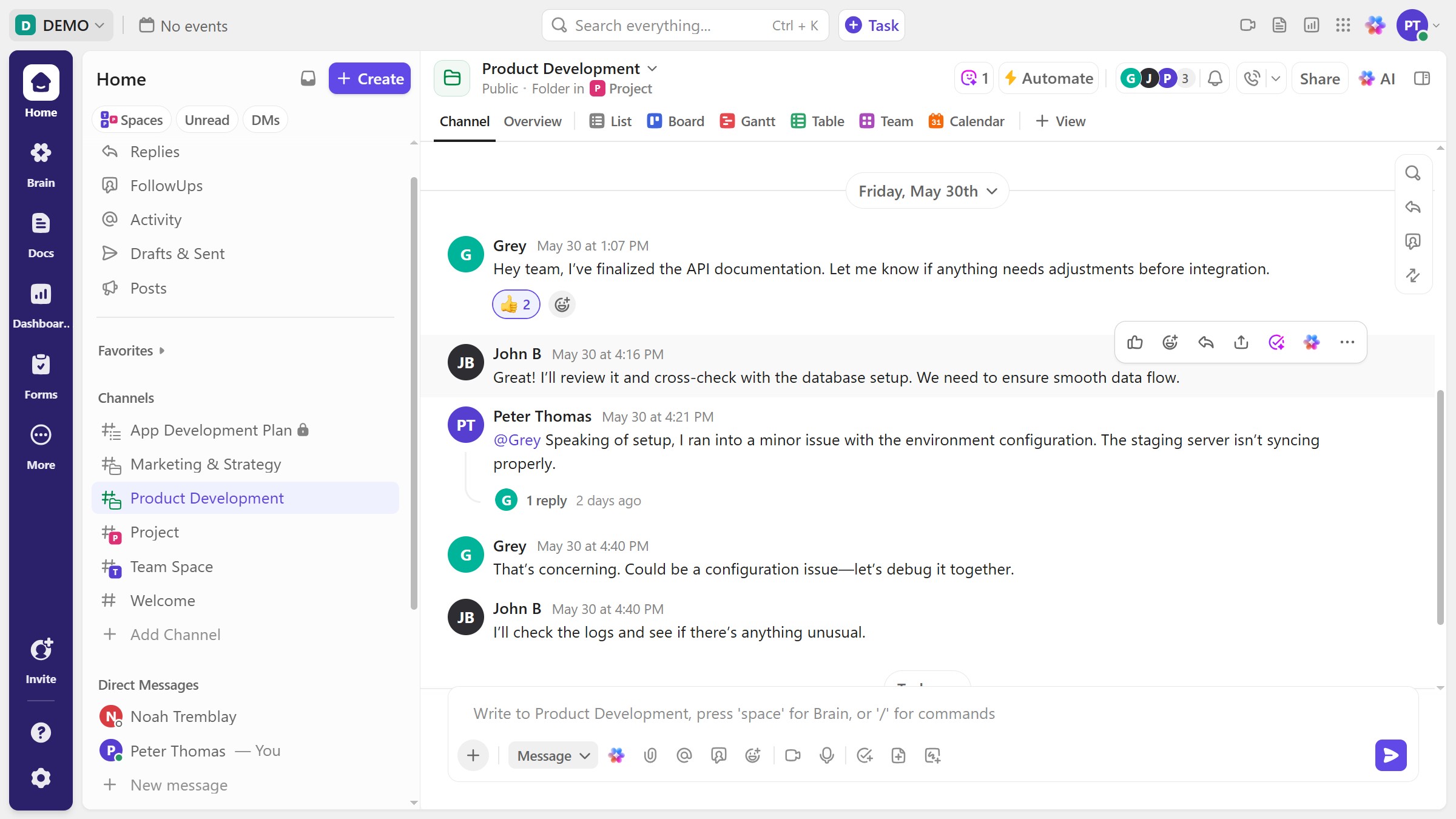The image size is (1456, 819).
Task: Toggle the right side panel layout icon
Action: pos(1422,79)
